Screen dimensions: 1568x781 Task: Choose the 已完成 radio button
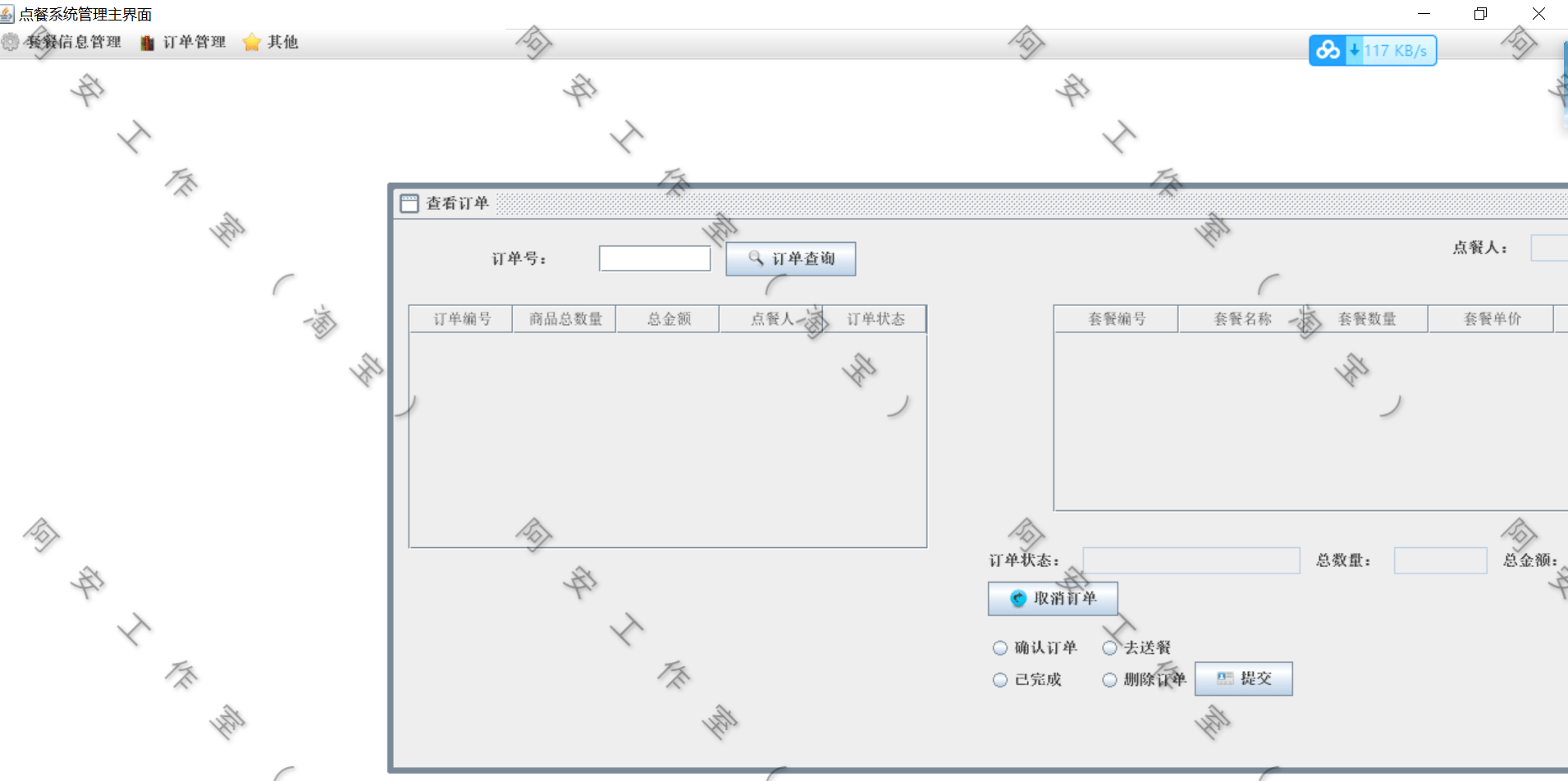pyautogui.click(x=999, y=680)
